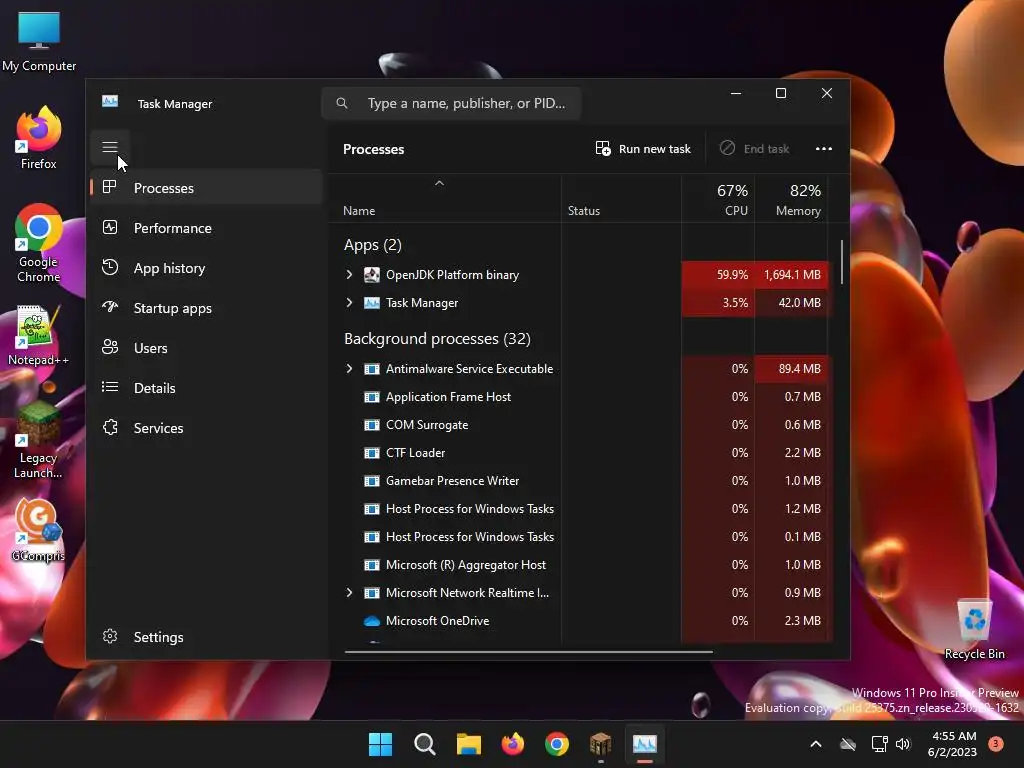Screen dimensions: 1024x768
Task: Open the Services page
Action: coord(206,428)
